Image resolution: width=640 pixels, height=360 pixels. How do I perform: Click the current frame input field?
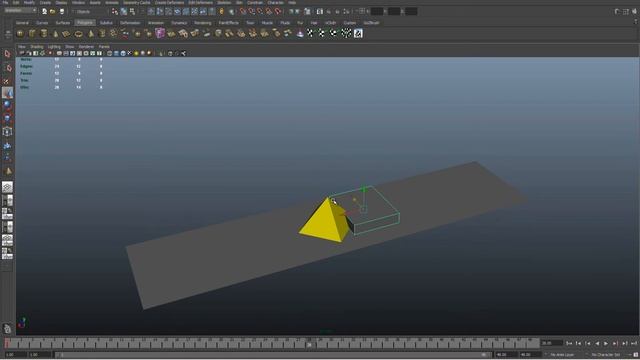pyautogui.click(x=552, y=343)
